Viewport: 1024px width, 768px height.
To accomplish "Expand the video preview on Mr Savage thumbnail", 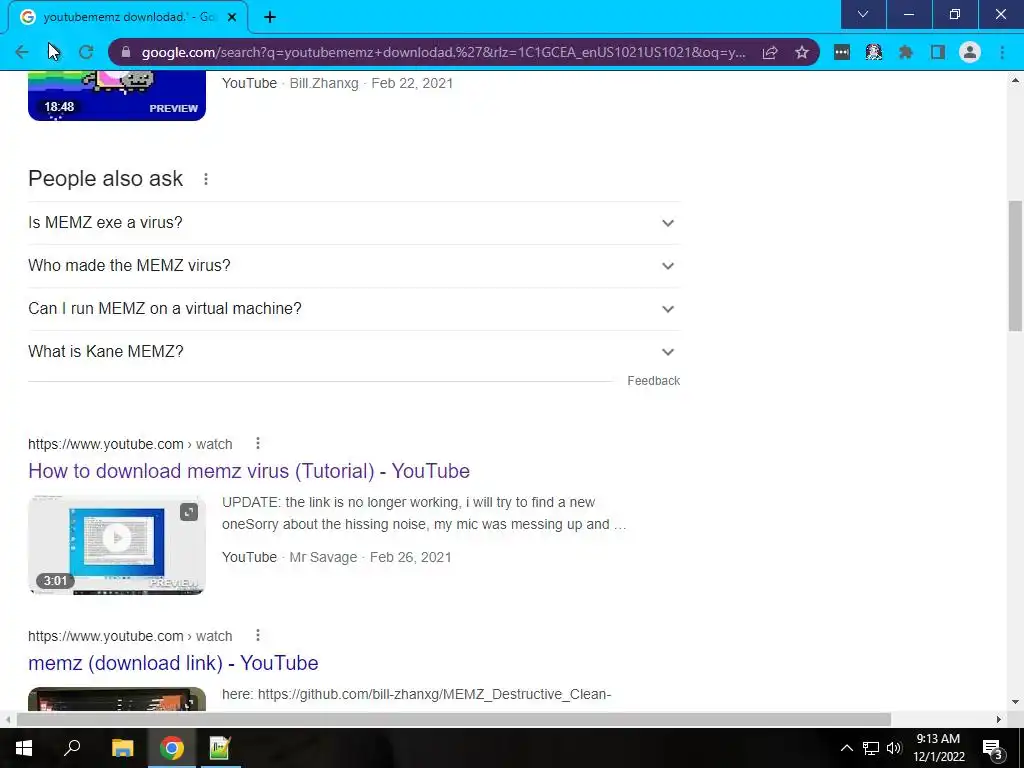I will coord(189,512).
